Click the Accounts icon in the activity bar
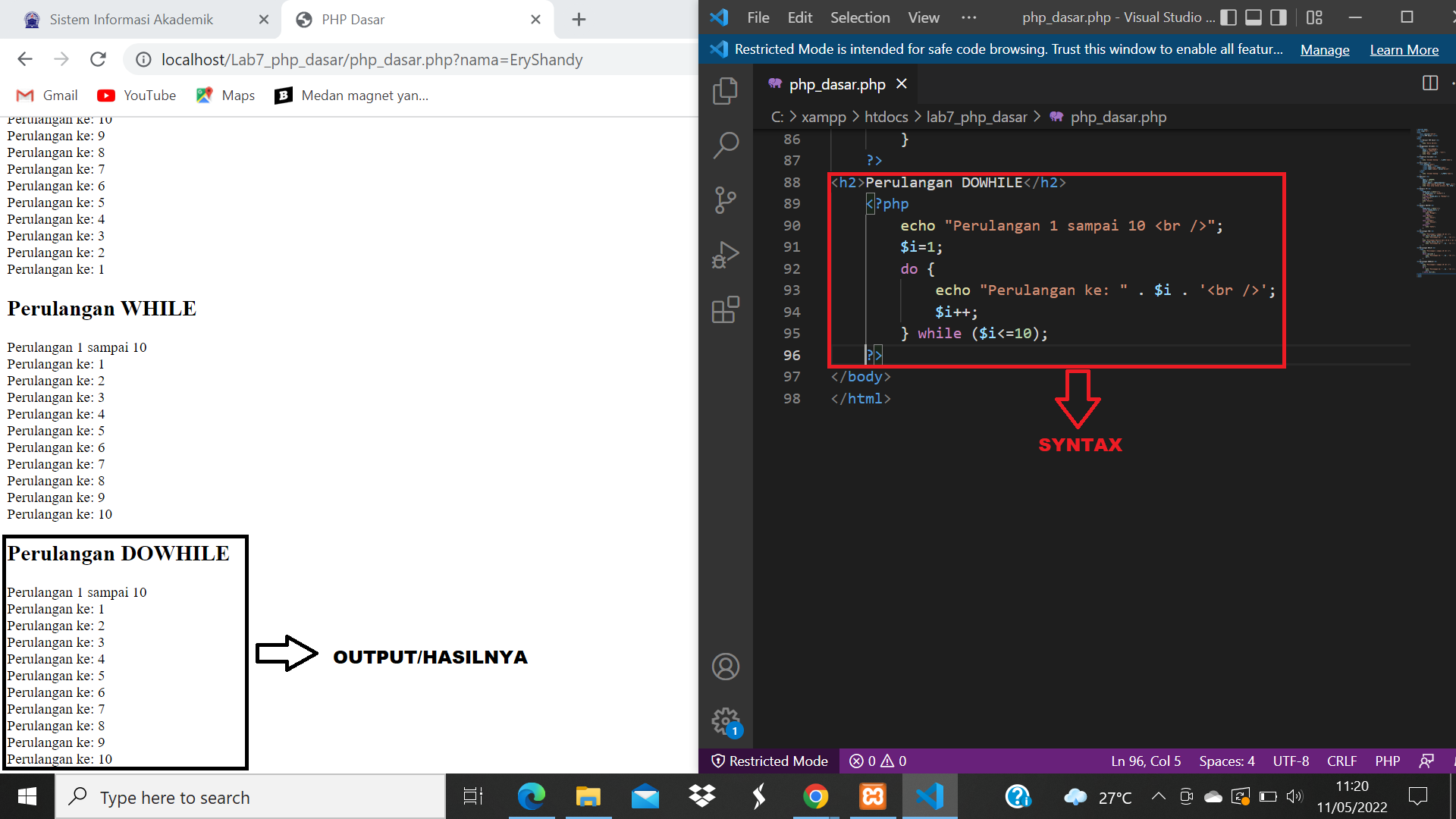Screen dimensions: 1456x819 pos(726,666)
